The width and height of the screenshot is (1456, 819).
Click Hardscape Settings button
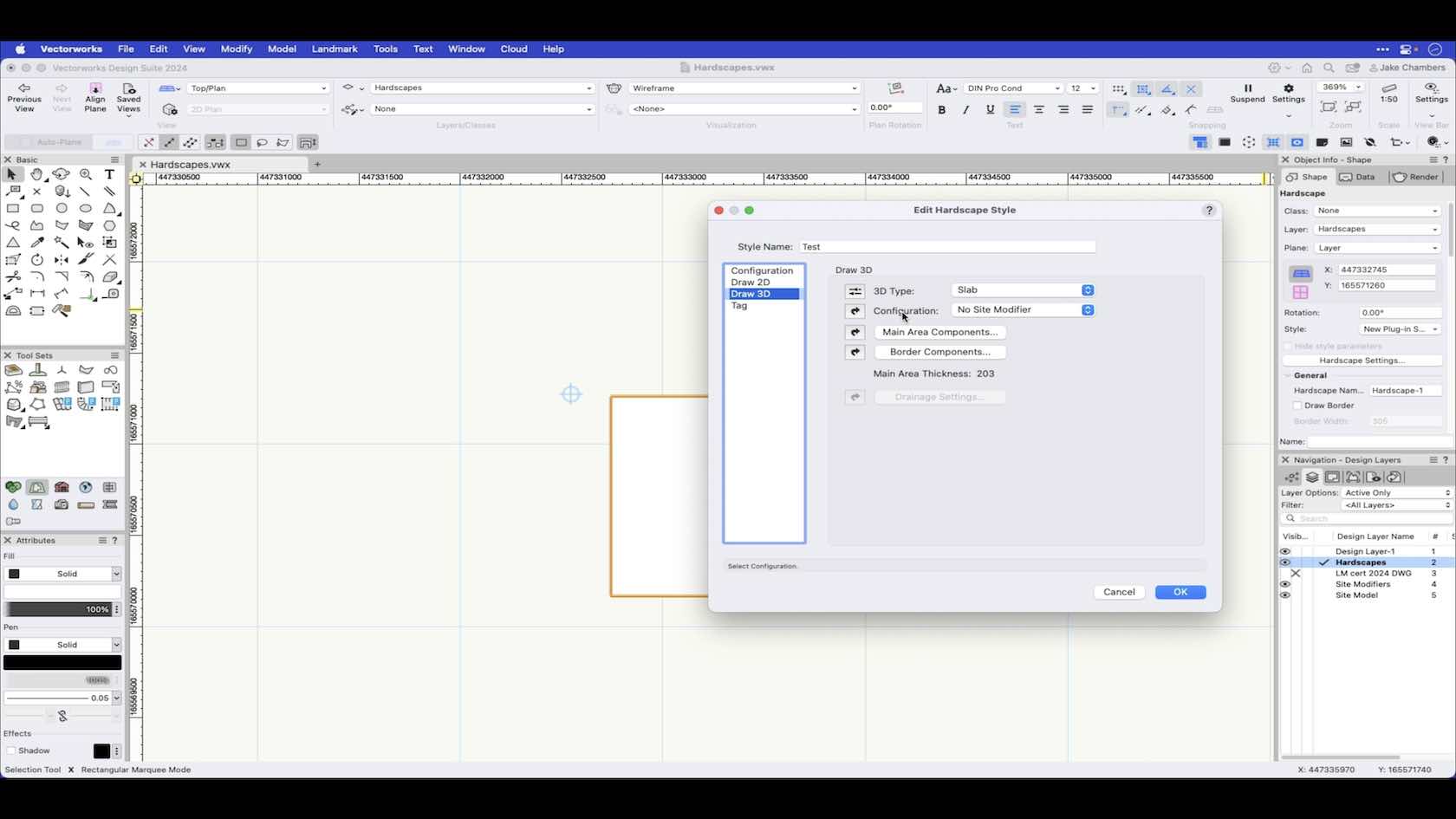coord(1362,361)
